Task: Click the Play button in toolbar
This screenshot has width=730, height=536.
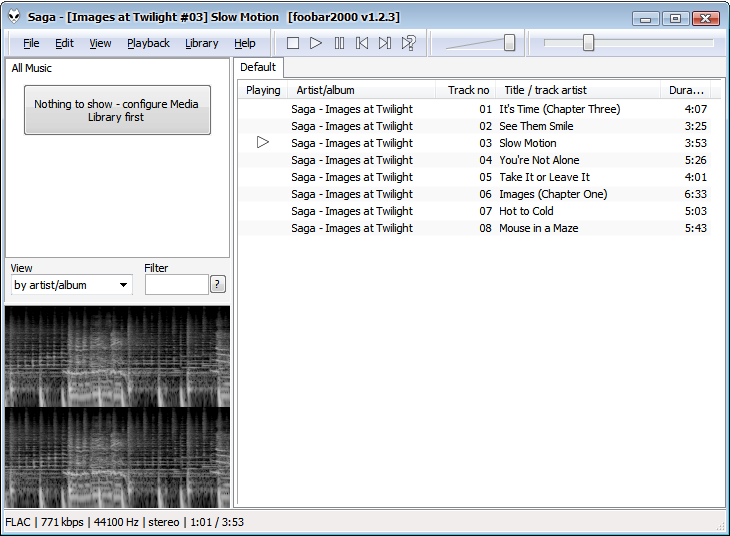Action: [x=316, y=43]
